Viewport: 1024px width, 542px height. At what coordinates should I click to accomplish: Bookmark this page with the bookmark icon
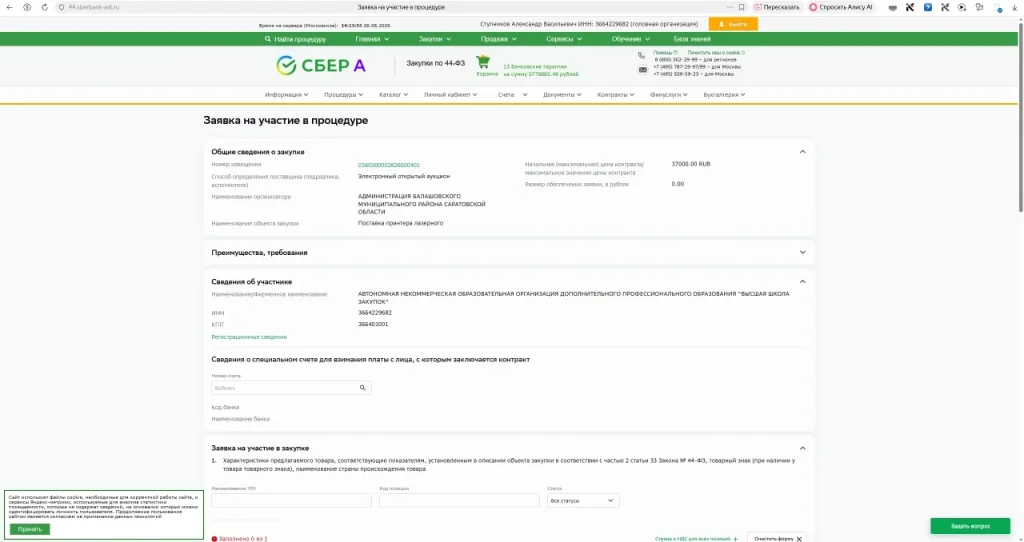pos(741,7)
